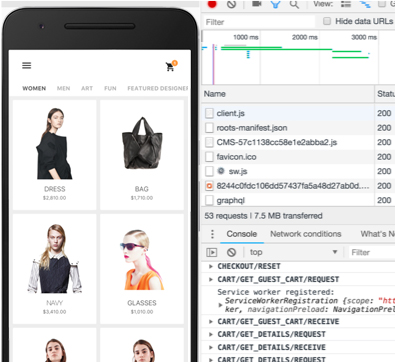Open the BAG product photo
The image size is (395, 362).
[x=142, y=143]
